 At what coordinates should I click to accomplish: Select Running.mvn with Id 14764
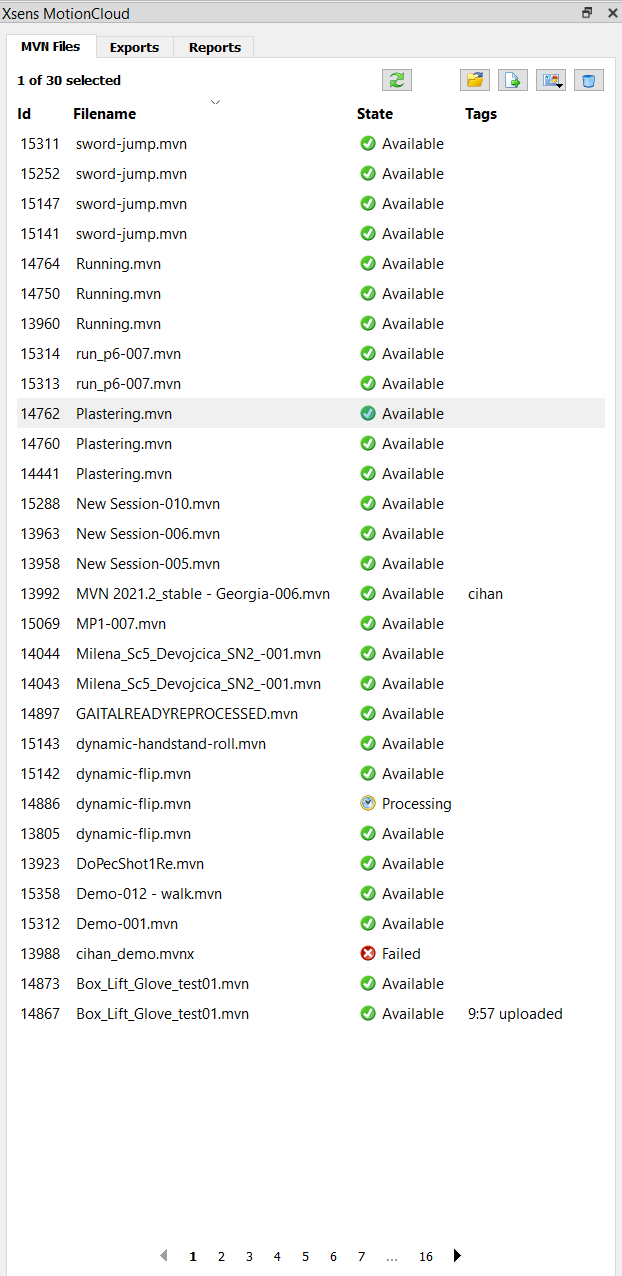118,263
